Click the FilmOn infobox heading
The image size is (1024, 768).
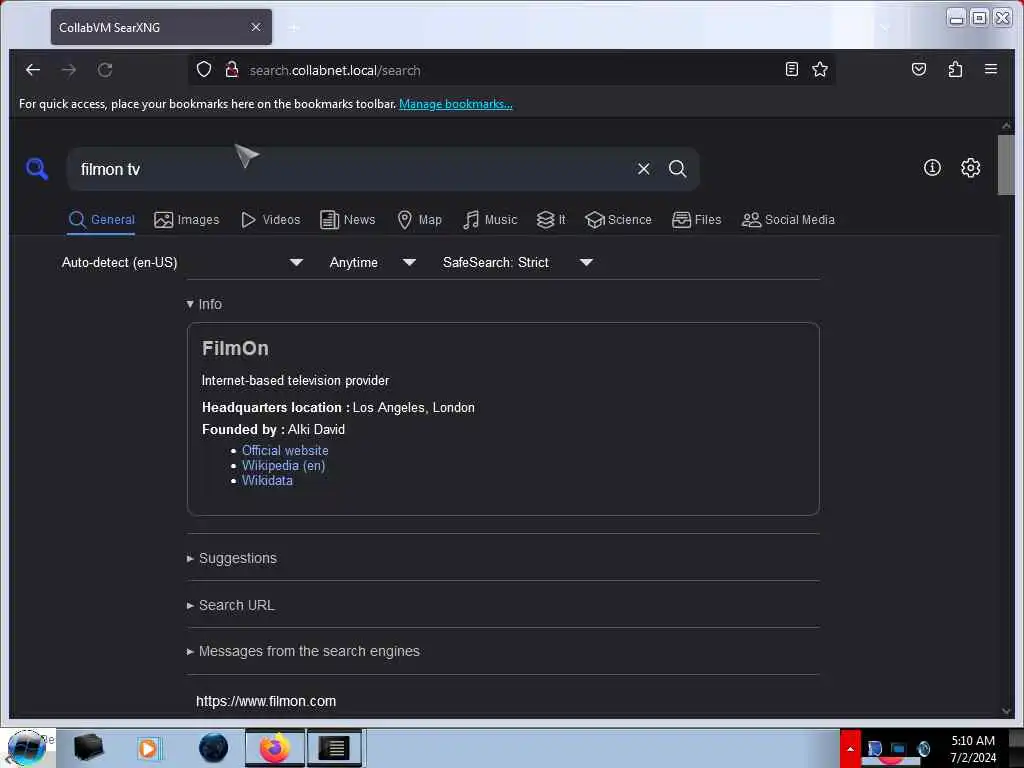[x=235, y=349]
